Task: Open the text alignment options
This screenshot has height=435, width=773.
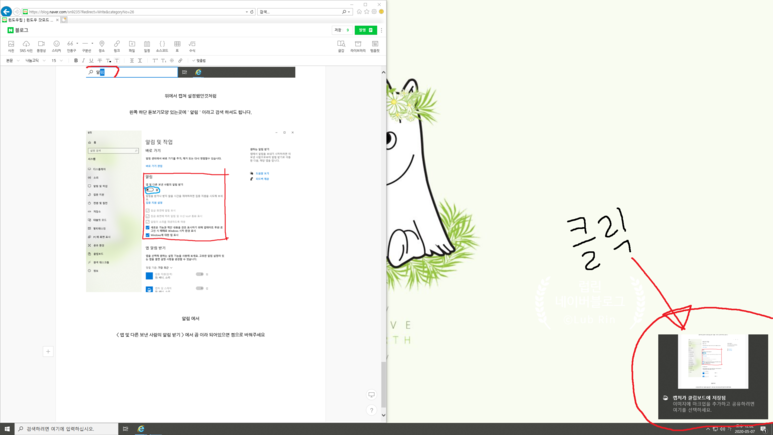Action: (132, 61)
